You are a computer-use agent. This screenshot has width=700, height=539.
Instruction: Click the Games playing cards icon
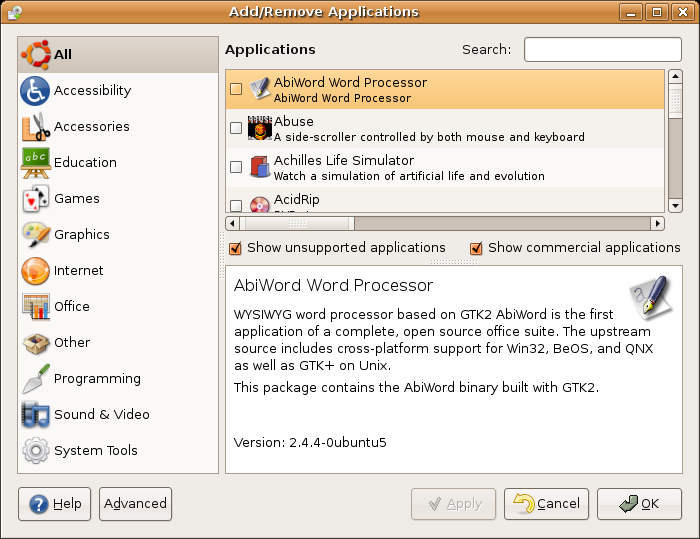(x=35, y=199)
